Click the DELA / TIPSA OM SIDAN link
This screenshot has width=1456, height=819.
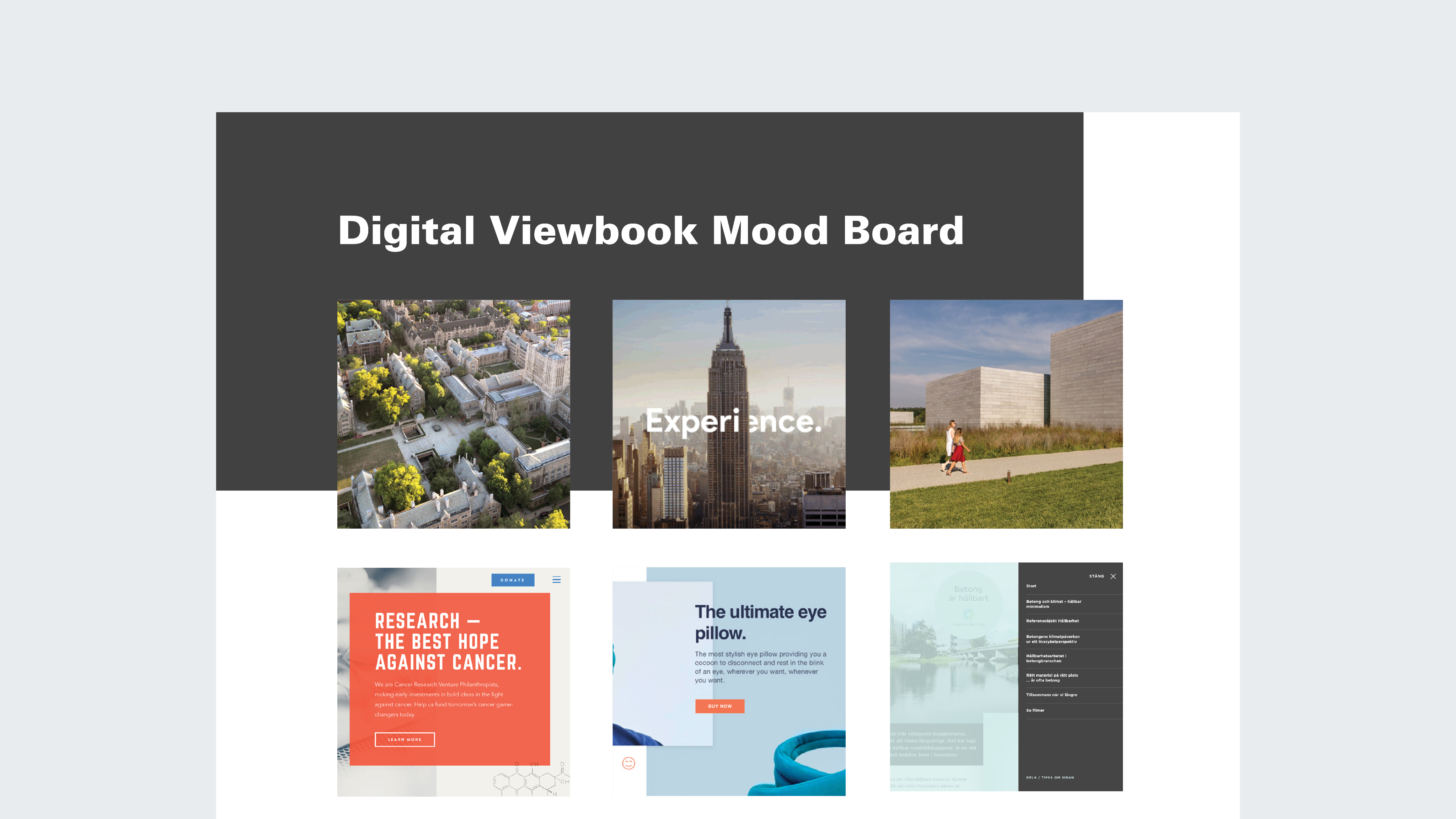(1050, 777)
